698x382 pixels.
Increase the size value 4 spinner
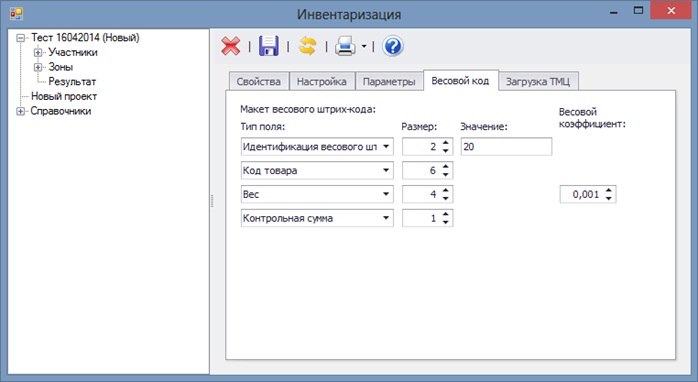pos(446,191)
